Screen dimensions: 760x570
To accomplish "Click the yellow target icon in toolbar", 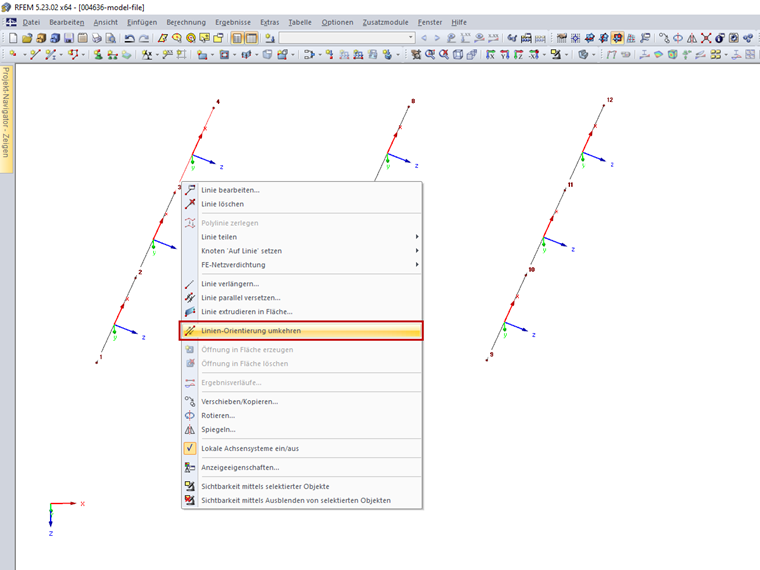I will pyautogui.click(x=191, y=38).
